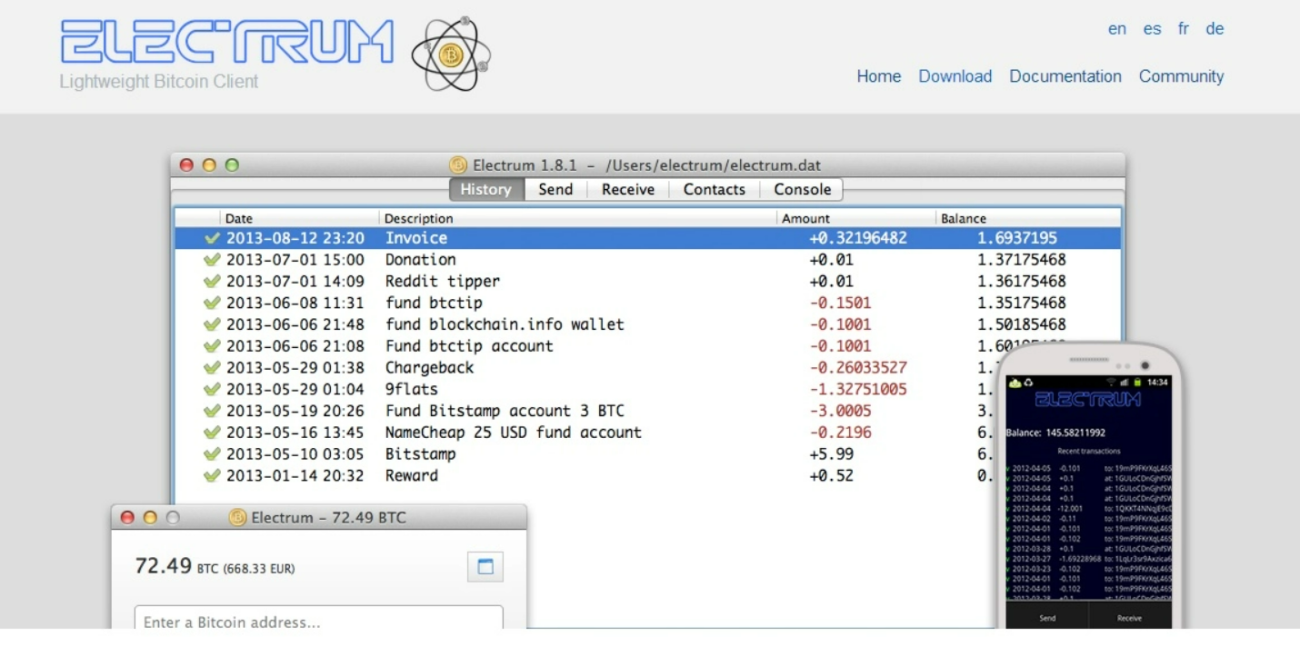Open the Console tab
This screenshot has height=647, width=1300.
[x=802, y=190]
